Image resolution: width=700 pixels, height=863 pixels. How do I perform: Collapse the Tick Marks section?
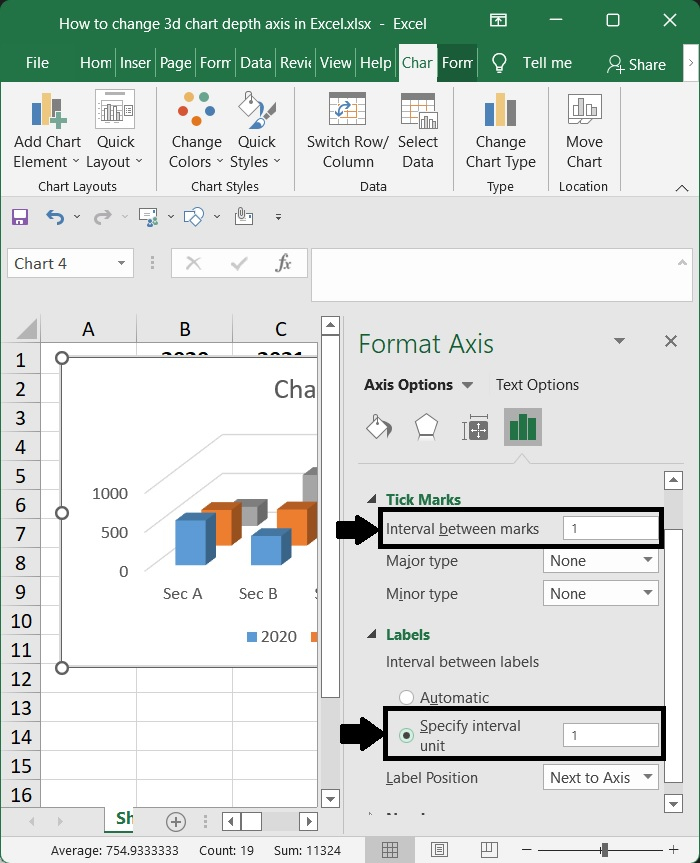(x=372, y=499)
